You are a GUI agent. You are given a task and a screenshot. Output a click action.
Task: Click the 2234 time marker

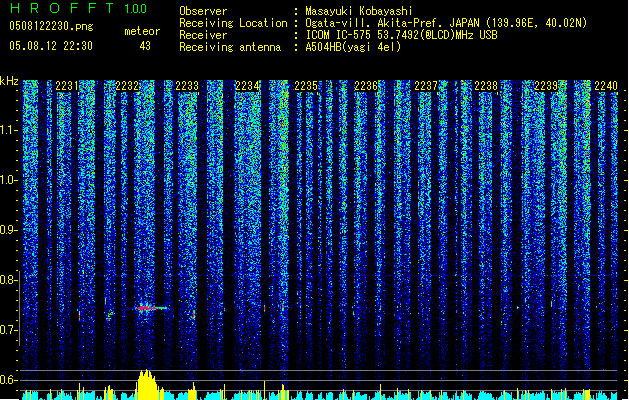coord(247,86)
